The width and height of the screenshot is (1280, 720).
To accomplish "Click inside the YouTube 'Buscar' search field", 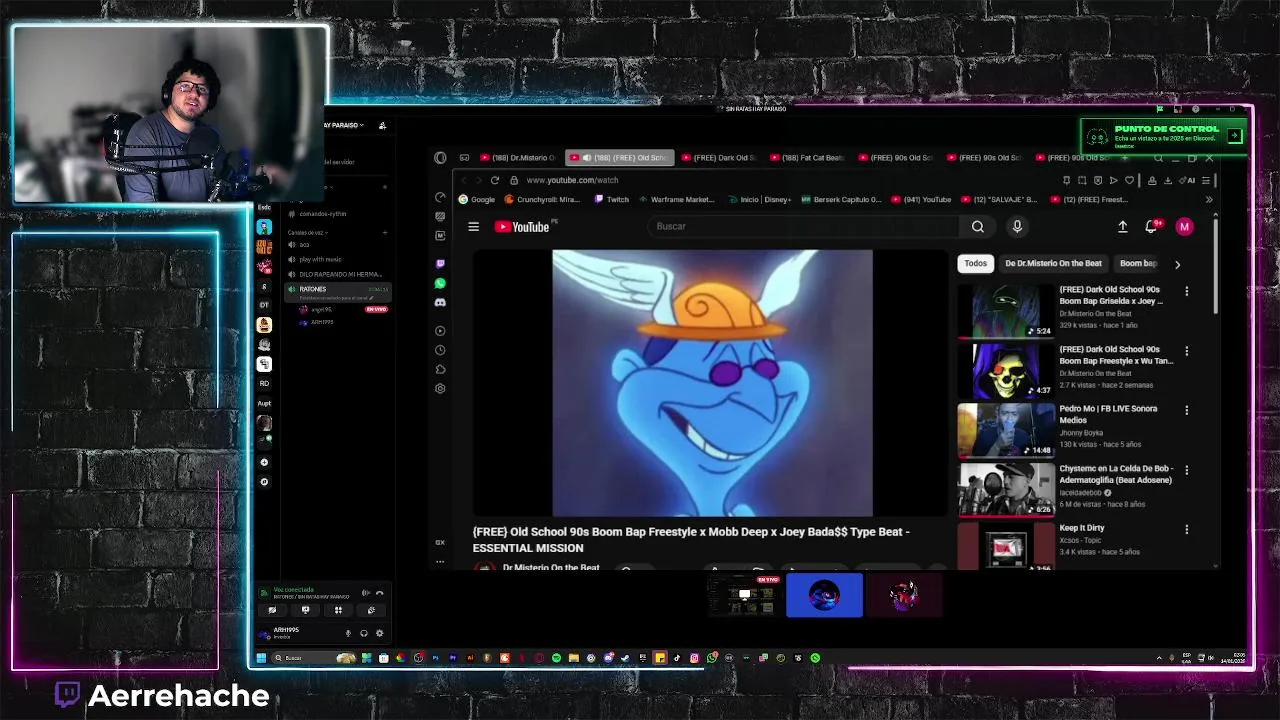I will pyautogui.click(x=805, y=227).
